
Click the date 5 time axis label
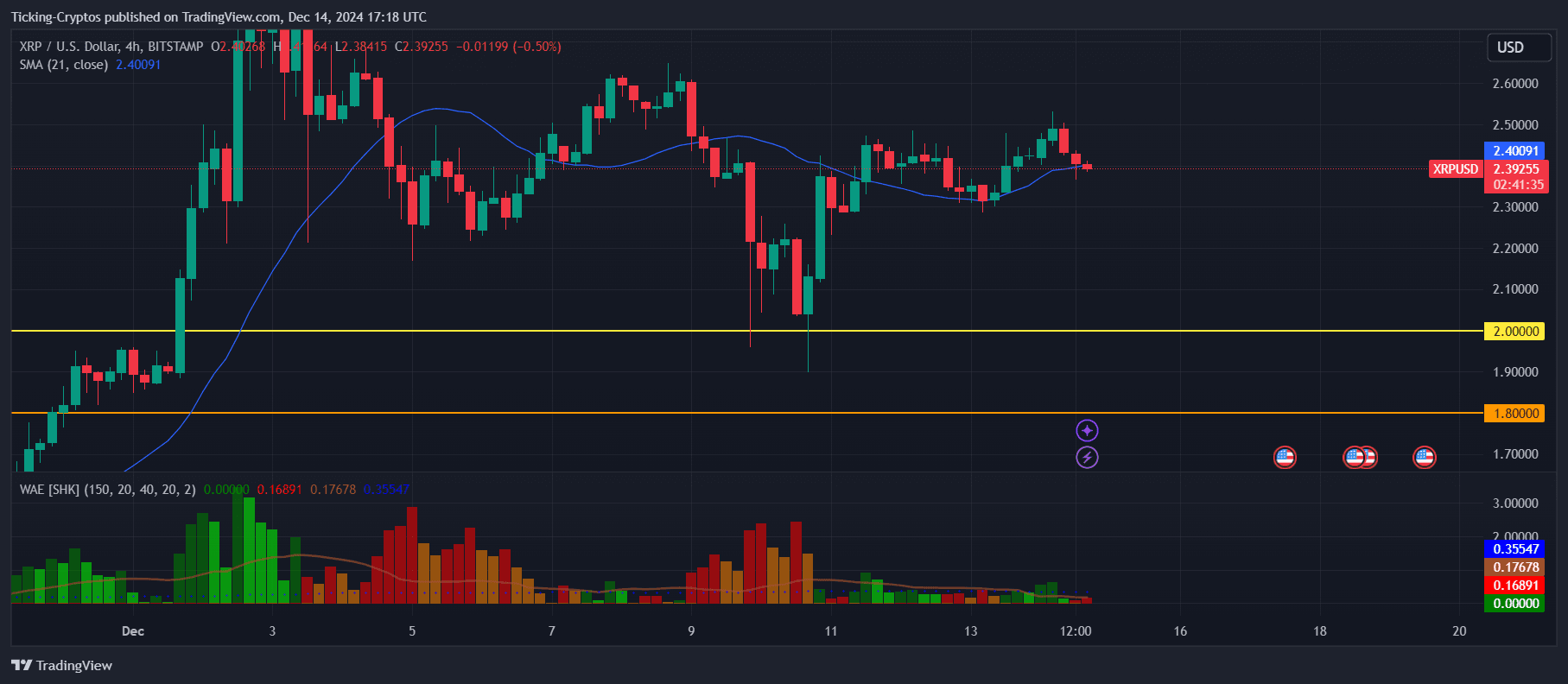[412, 631]
